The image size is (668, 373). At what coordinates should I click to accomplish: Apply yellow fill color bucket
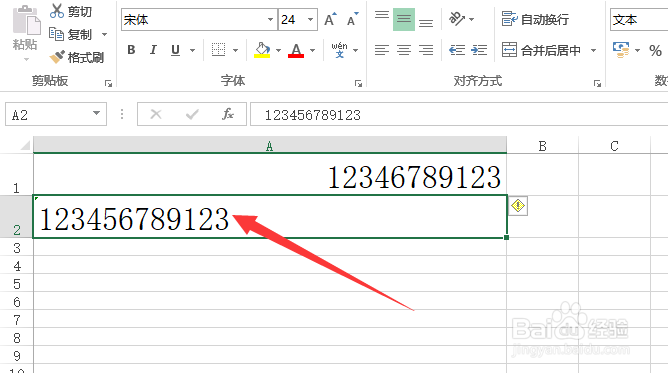(x=262, y=50)
